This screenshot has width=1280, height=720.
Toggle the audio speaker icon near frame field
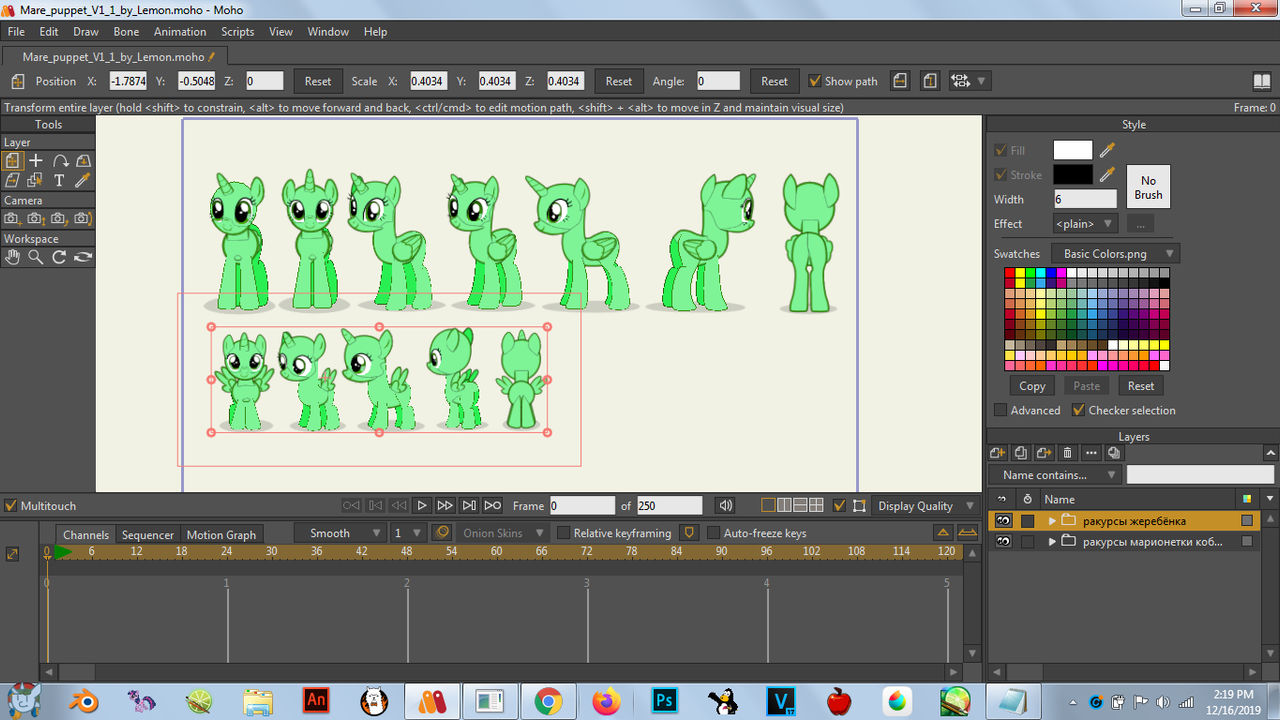click(x=726, y=506)
